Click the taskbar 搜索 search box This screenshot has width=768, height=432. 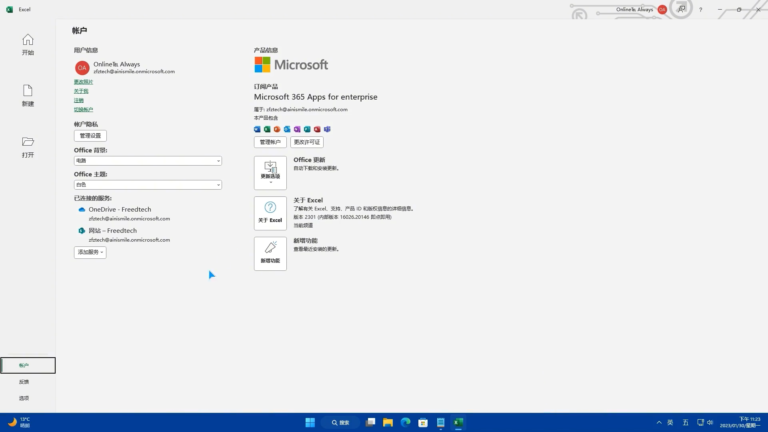[x=340, y=423]
